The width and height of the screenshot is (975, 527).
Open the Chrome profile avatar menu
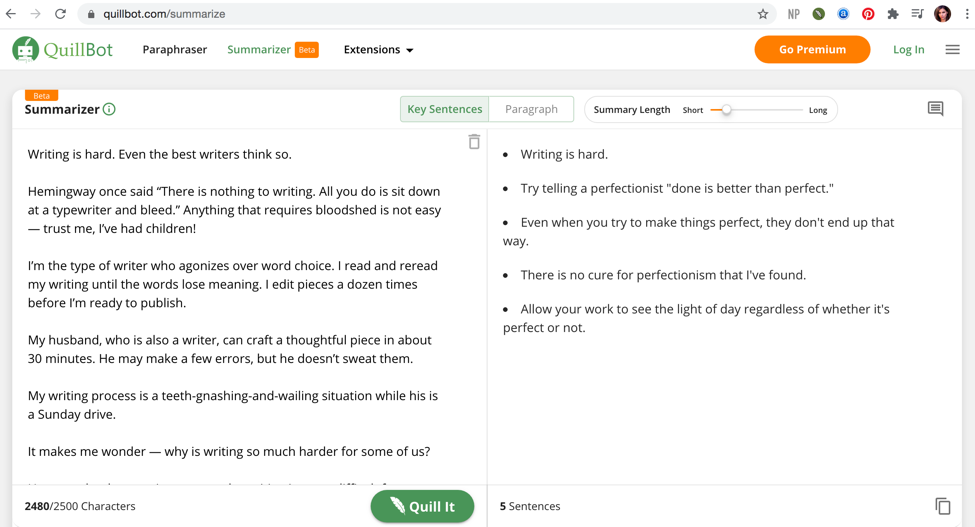click(x=942, y=14)
